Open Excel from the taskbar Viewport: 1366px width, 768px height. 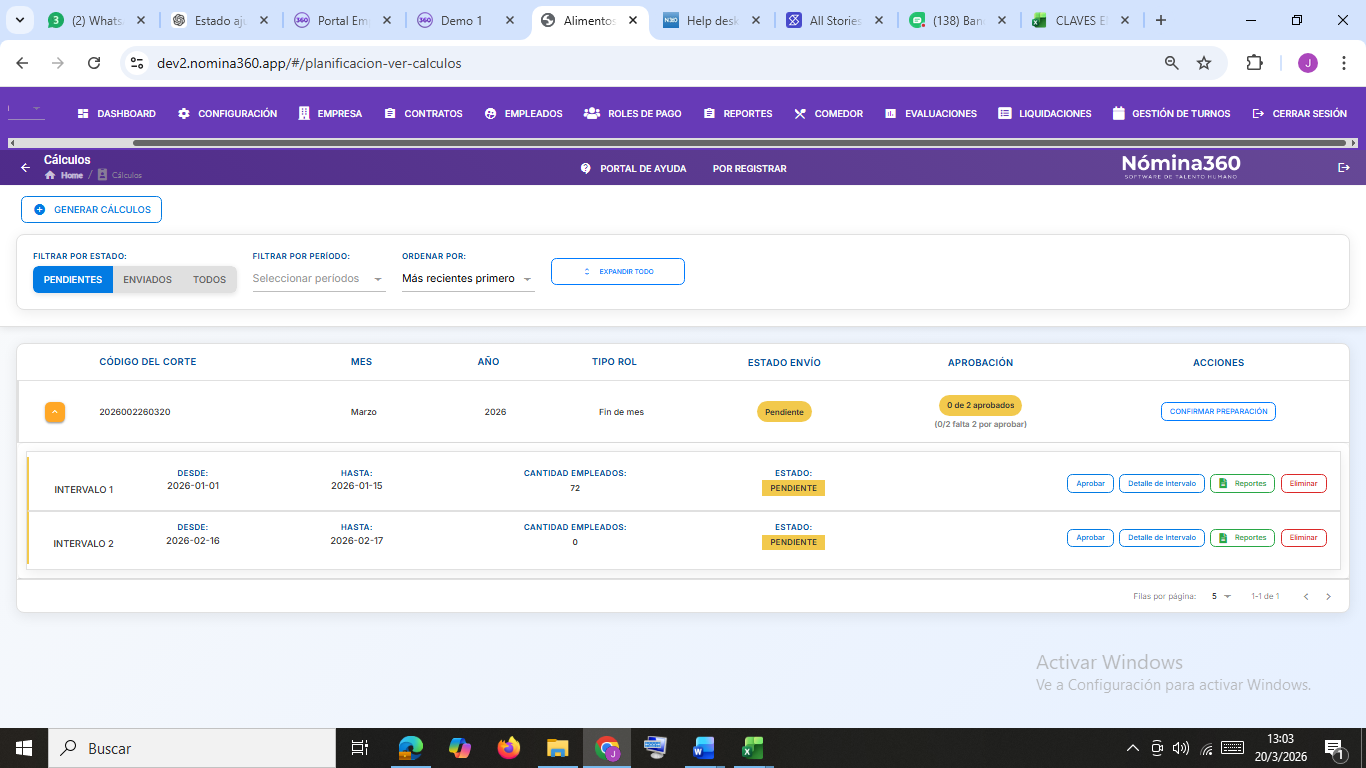tap(752, 748)
